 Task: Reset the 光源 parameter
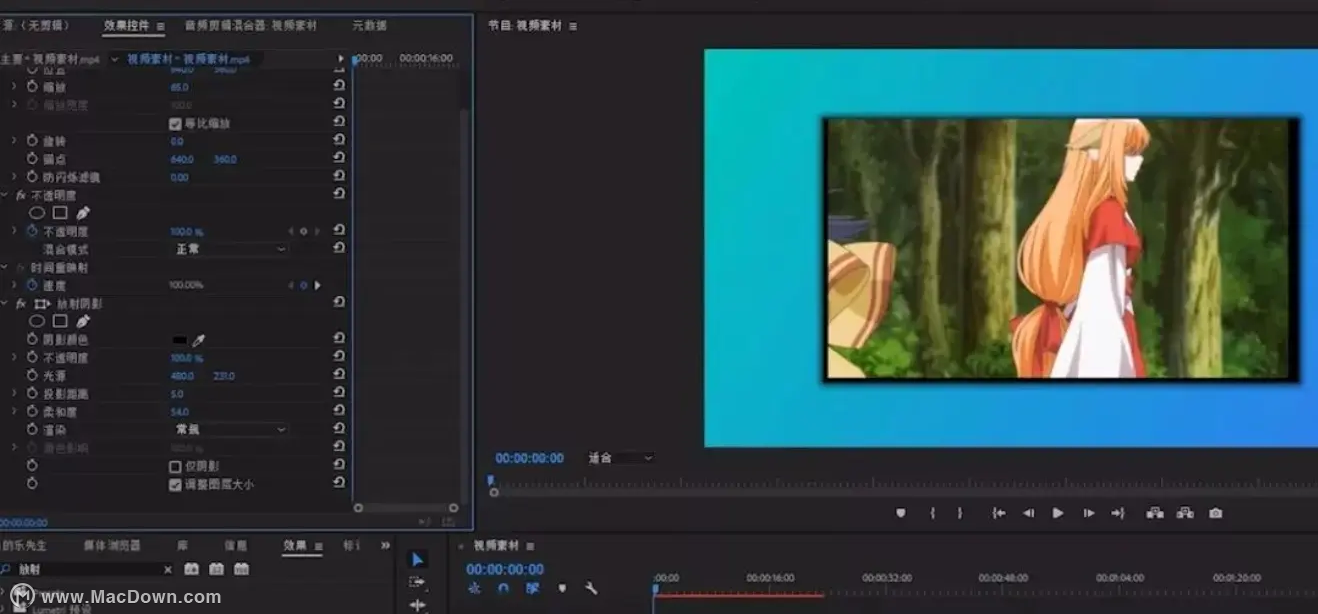339,375
